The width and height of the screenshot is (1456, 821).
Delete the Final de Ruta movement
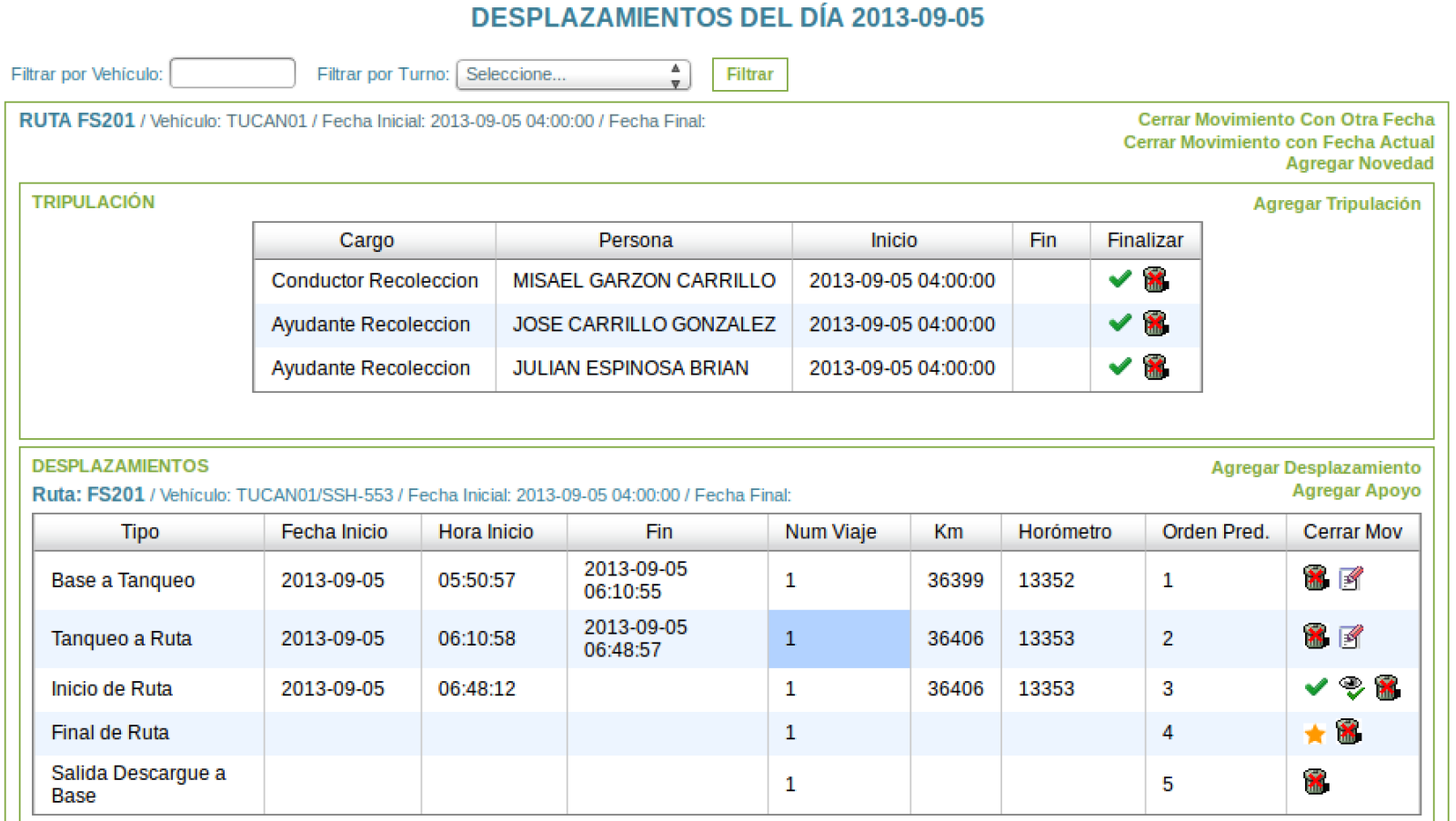[x=1349, y=731]
